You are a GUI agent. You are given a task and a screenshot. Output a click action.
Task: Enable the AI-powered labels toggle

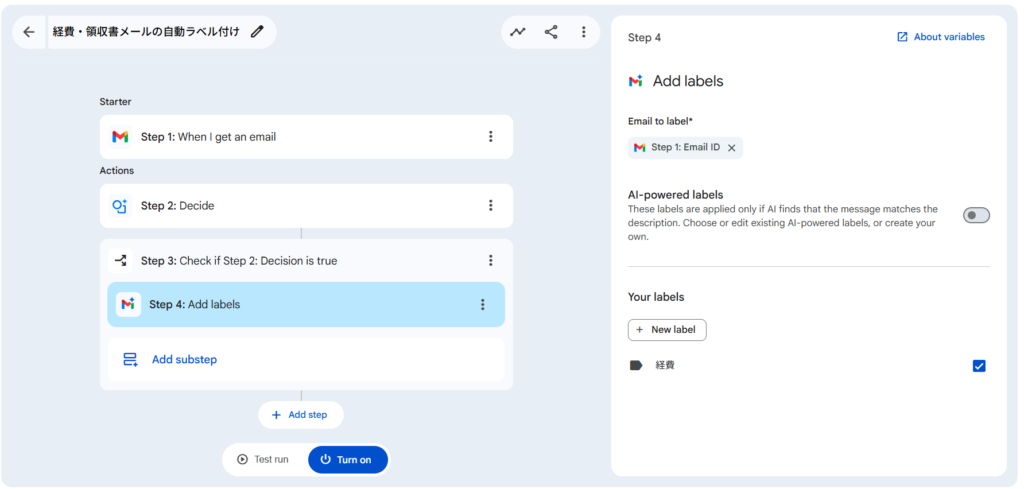click(976, 215)
